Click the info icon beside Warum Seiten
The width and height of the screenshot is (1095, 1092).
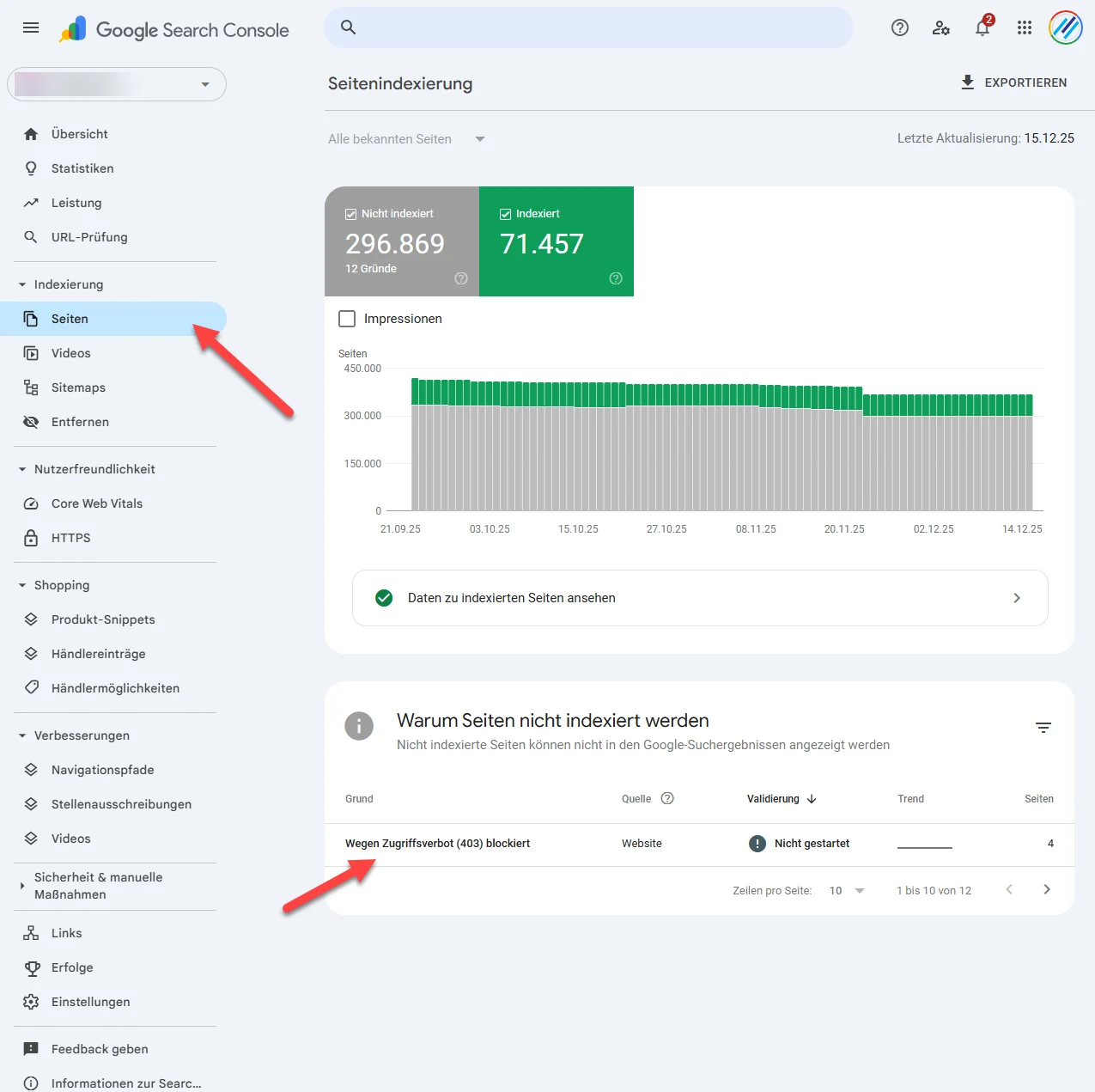[359, 726]
